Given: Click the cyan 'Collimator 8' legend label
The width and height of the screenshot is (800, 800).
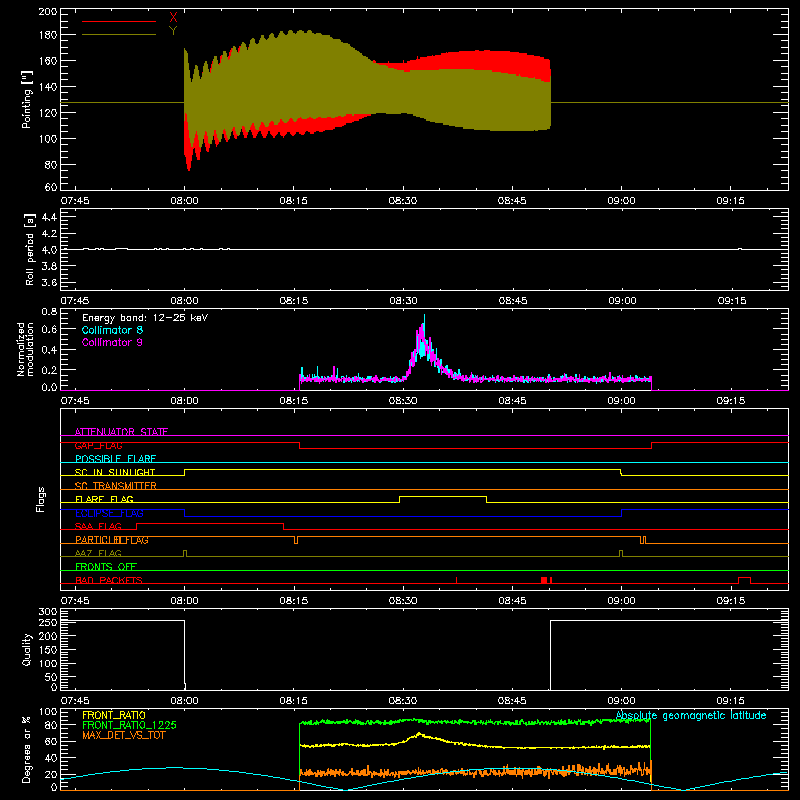Looking at the screenshot, I should tap(112, 330).
